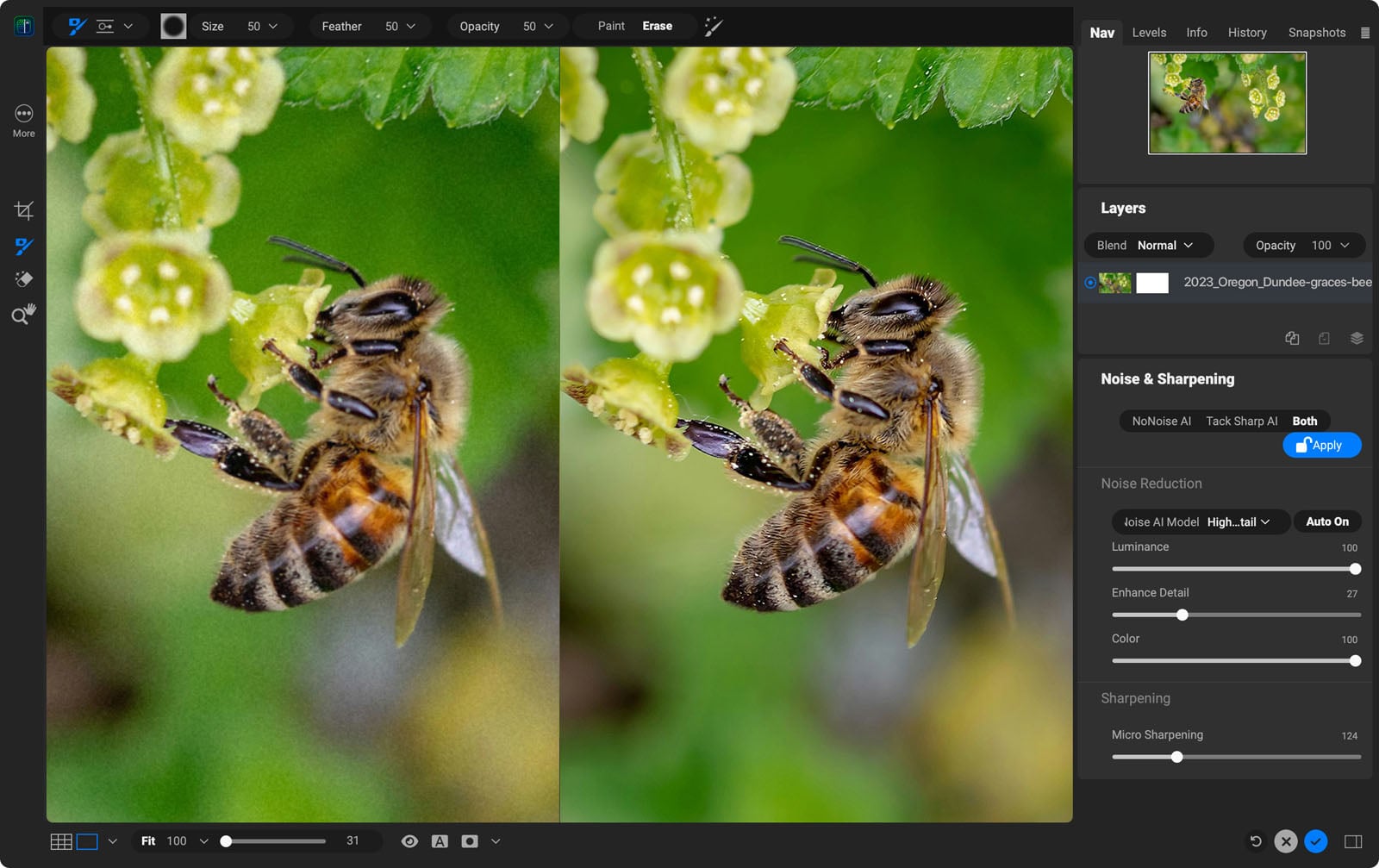1379x868 pixels.
Task: Select the masking brush in left sidebar
Action: pyautogui.click(x=24, y=247)
